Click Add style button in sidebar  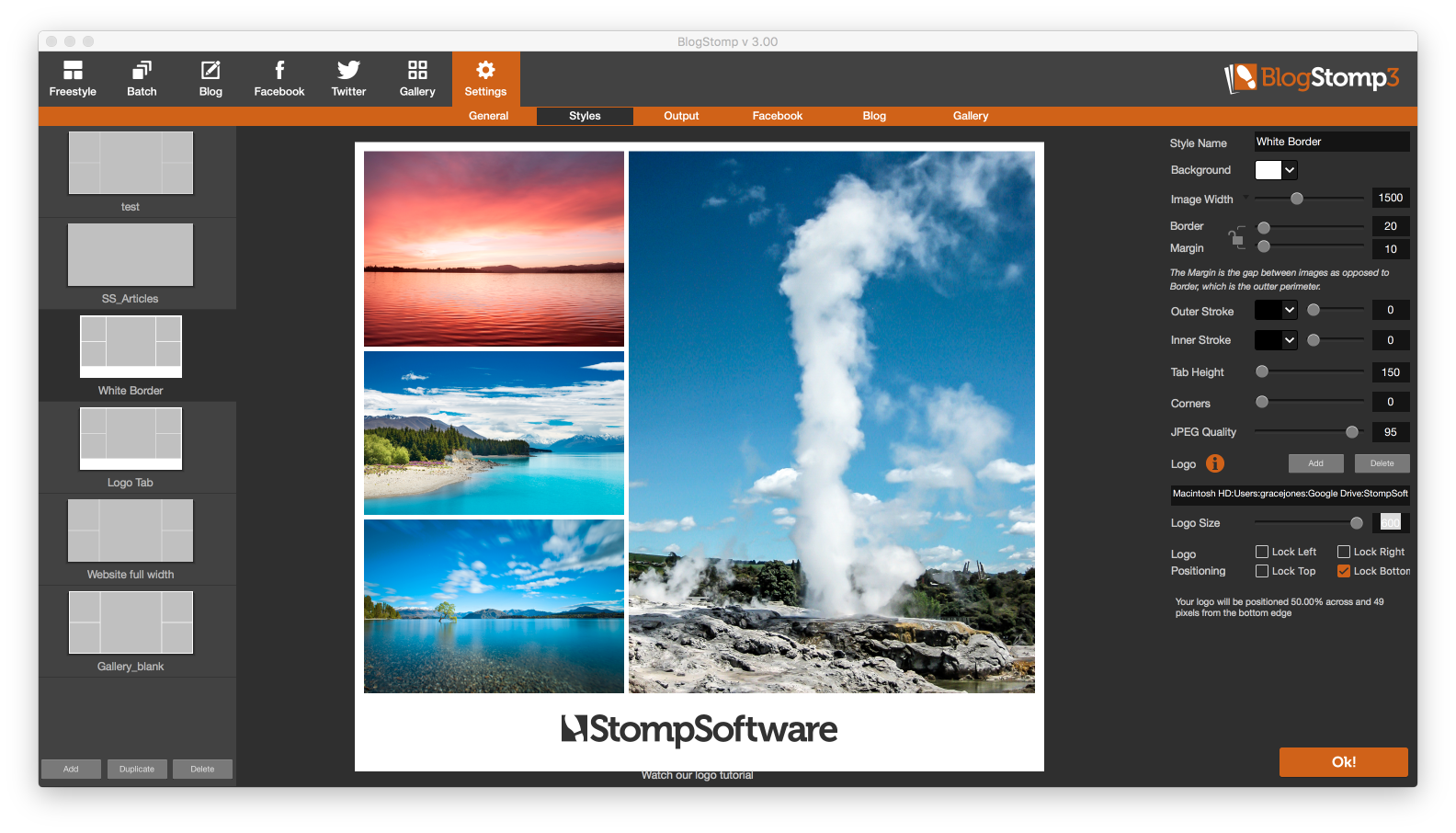click(71, 769)
